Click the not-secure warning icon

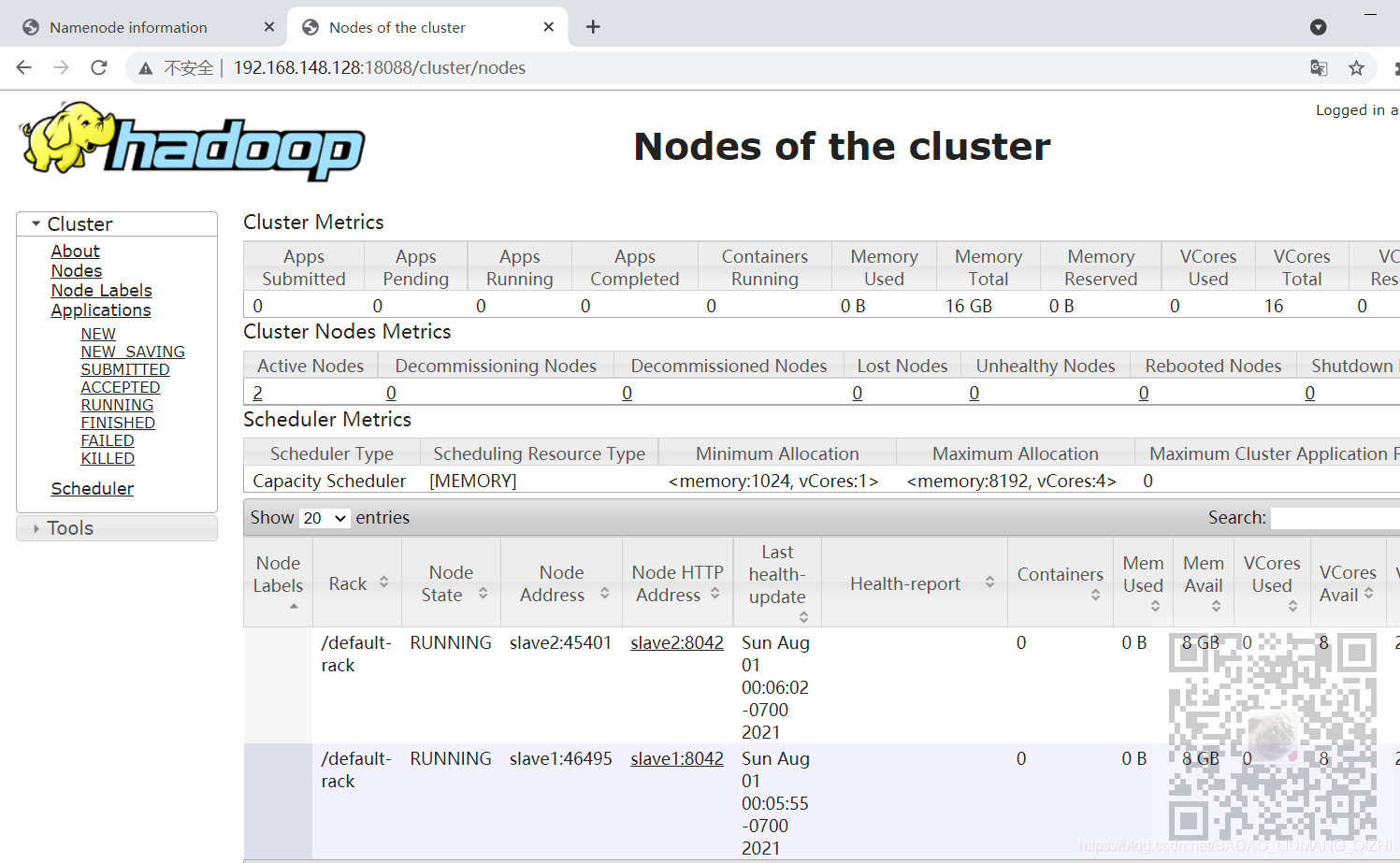(x=146, y=68)
